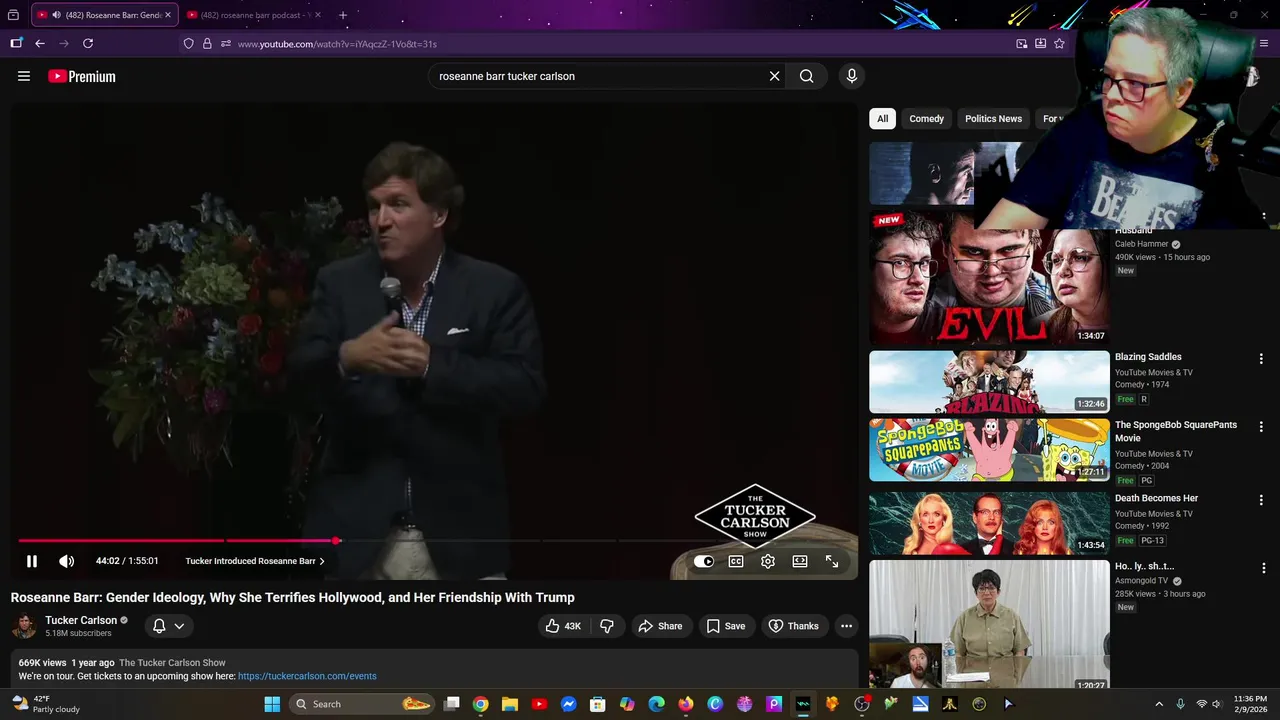
Task: Open weather widget showing 42°F
Action: (x=46, y=704)
